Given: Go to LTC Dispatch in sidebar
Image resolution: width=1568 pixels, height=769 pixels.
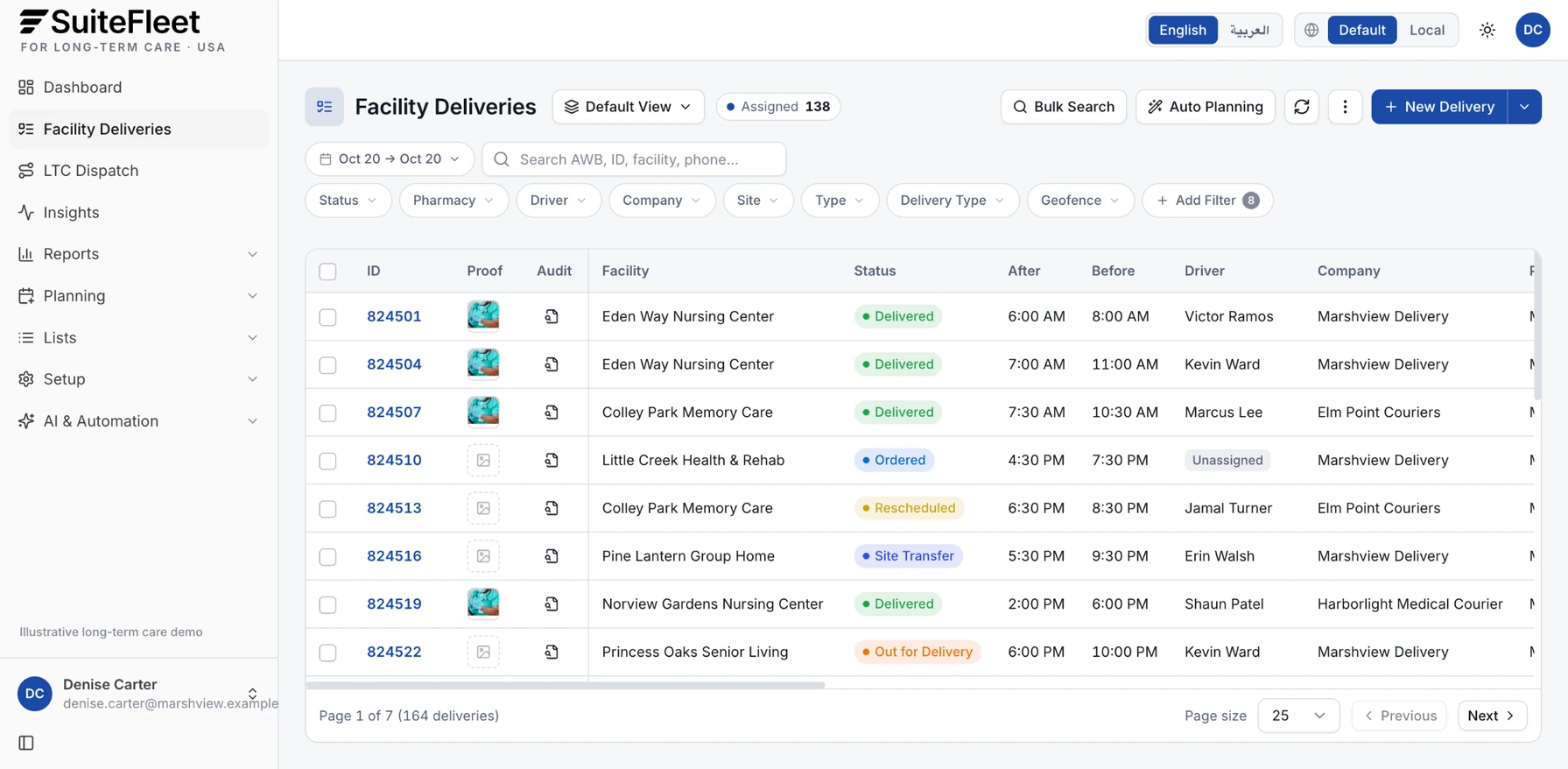Looking at the screenshot, I should [x=138, y=171].
